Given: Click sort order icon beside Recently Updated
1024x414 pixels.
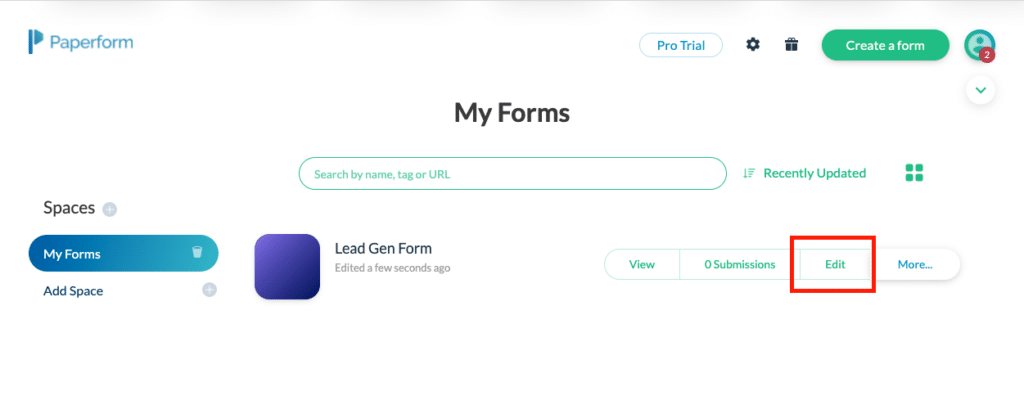Looking at the screenshot, I should click(x=749, y=173).
